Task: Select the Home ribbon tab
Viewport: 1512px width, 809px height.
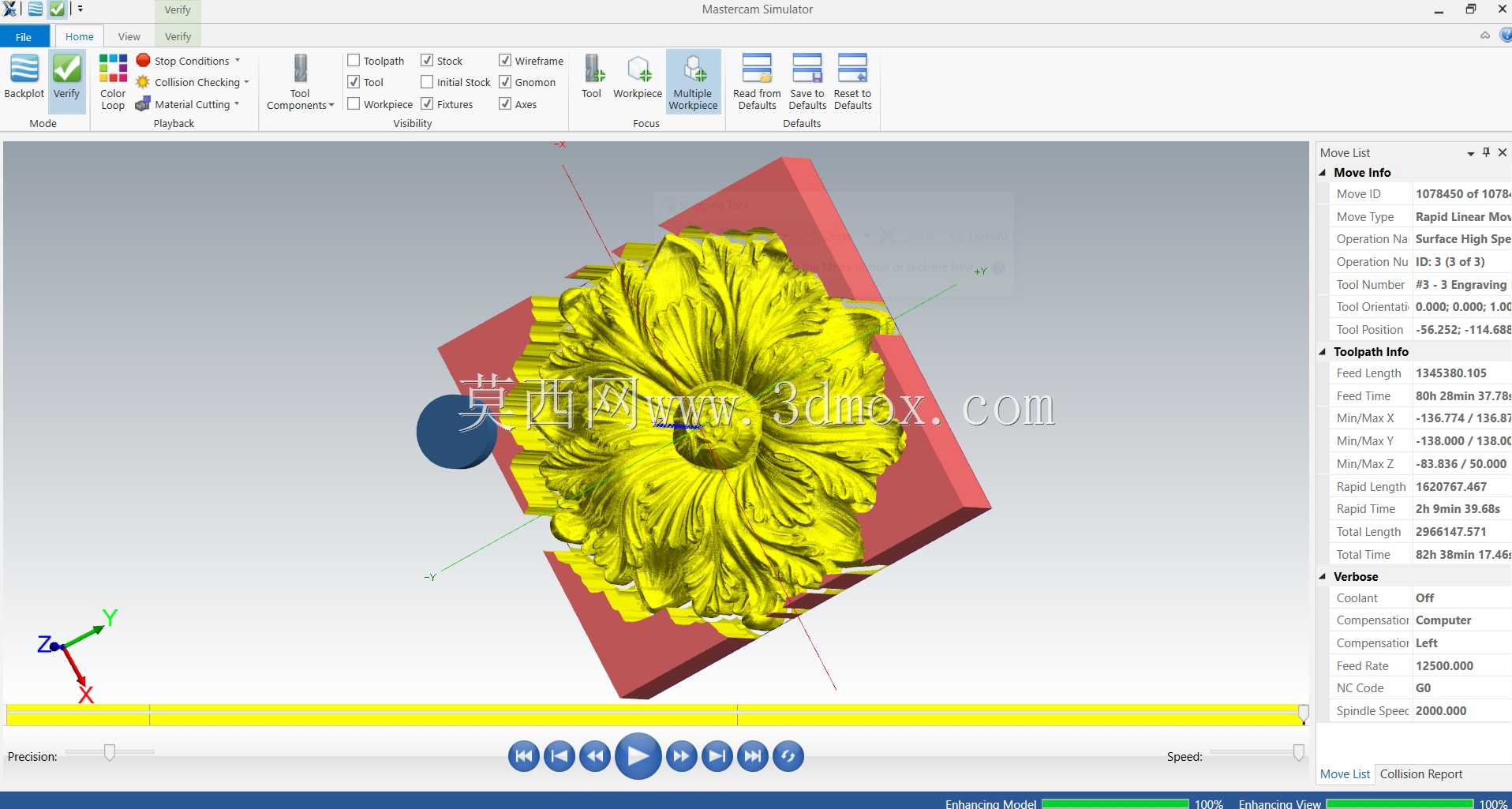Action: pos(79,36)
